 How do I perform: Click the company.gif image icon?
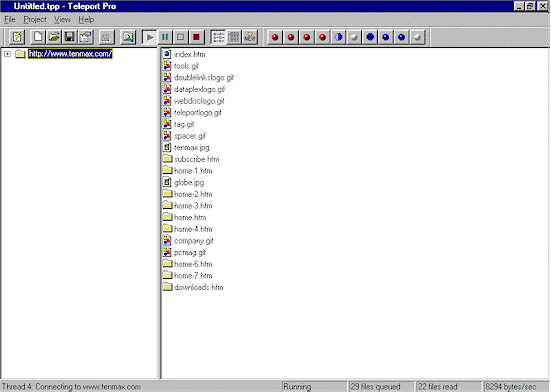click(x=167, y=240)
